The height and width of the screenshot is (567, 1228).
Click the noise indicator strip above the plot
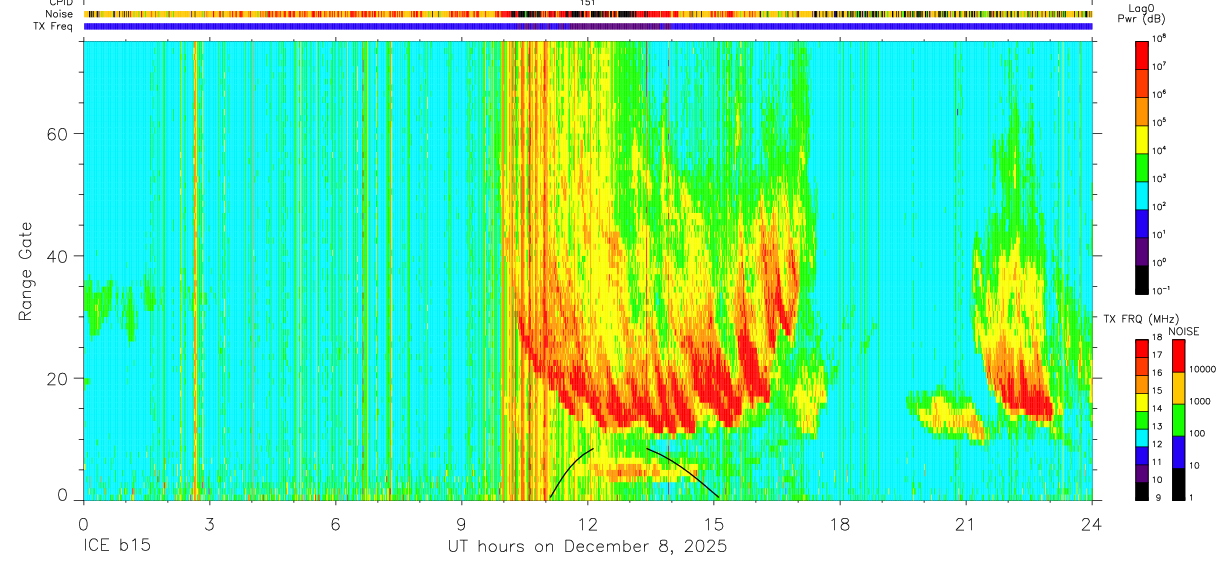point(587,14)
